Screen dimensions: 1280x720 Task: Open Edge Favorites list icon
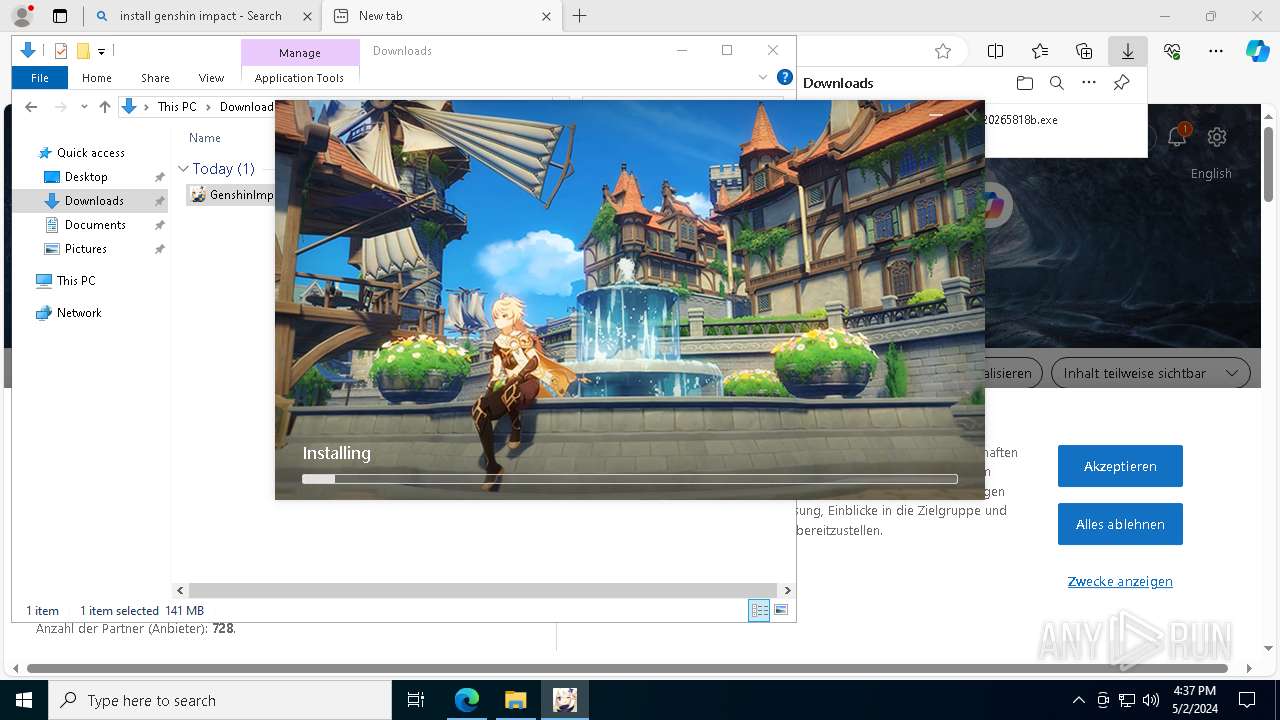[1040, 51]
